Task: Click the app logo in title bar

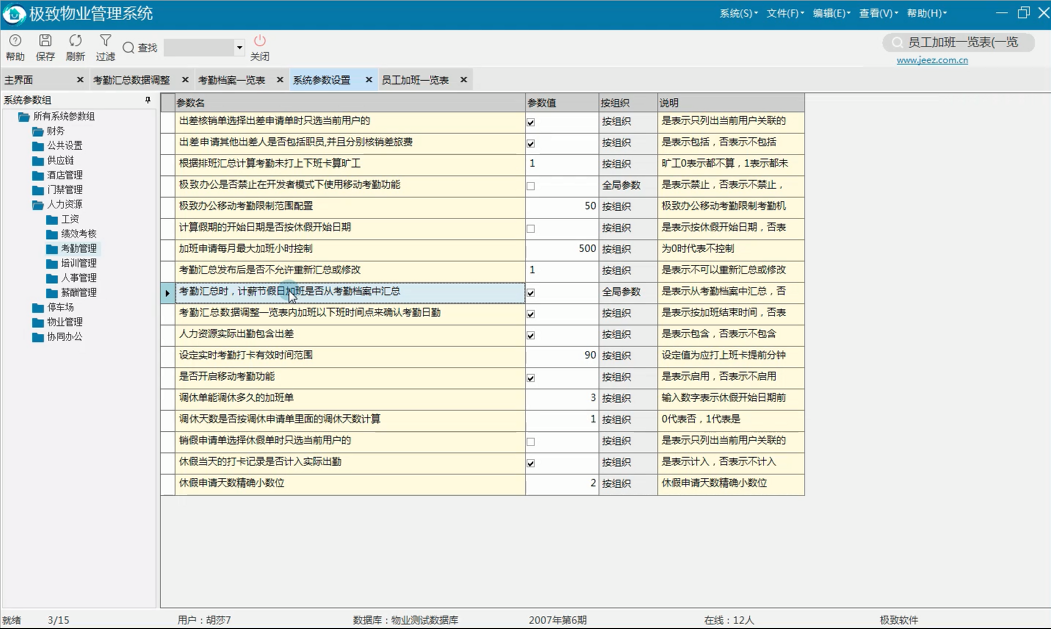Action: tap(13, 14)
